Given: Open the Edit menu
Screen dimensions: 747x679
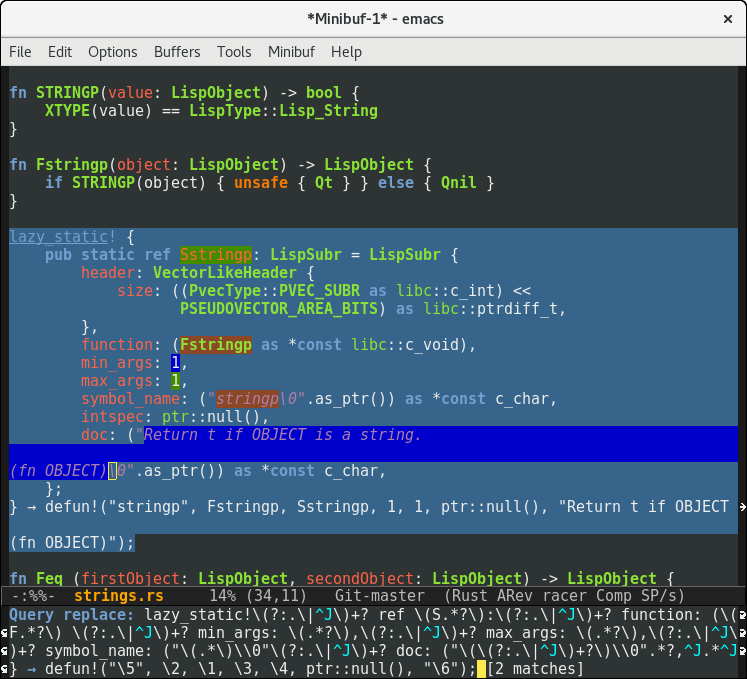Looking at the screenshot, I should click(60, 52).
